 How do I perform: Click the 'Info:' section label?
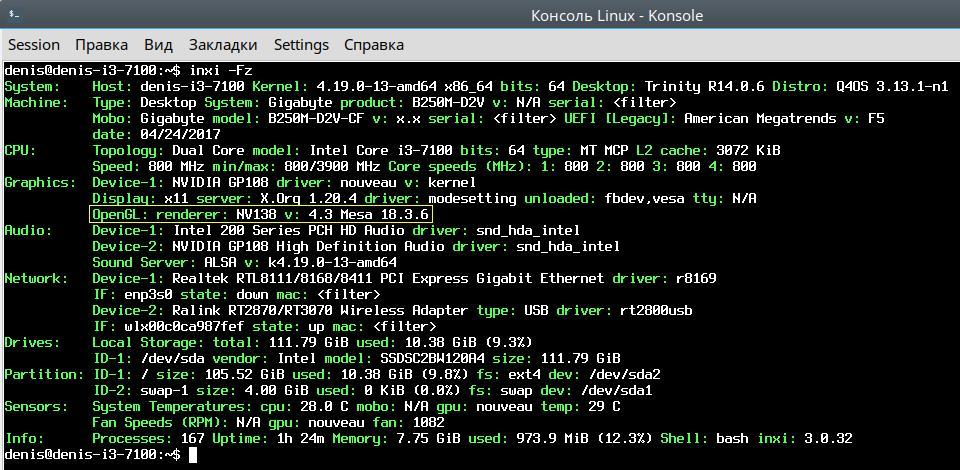click(24, 438)
